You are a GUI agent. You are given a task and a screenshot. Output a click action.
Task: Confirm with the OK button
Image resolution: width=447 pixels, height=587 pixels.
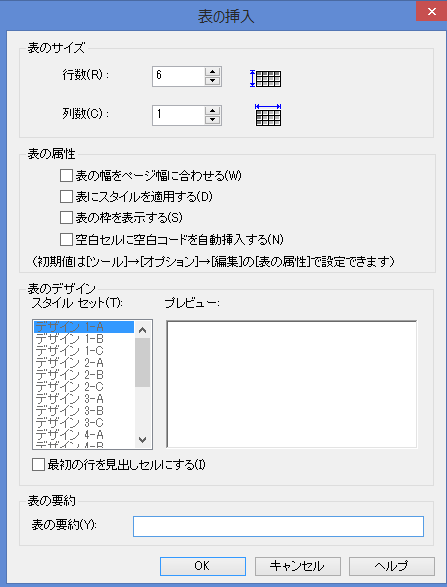click(x=203, y=566)
